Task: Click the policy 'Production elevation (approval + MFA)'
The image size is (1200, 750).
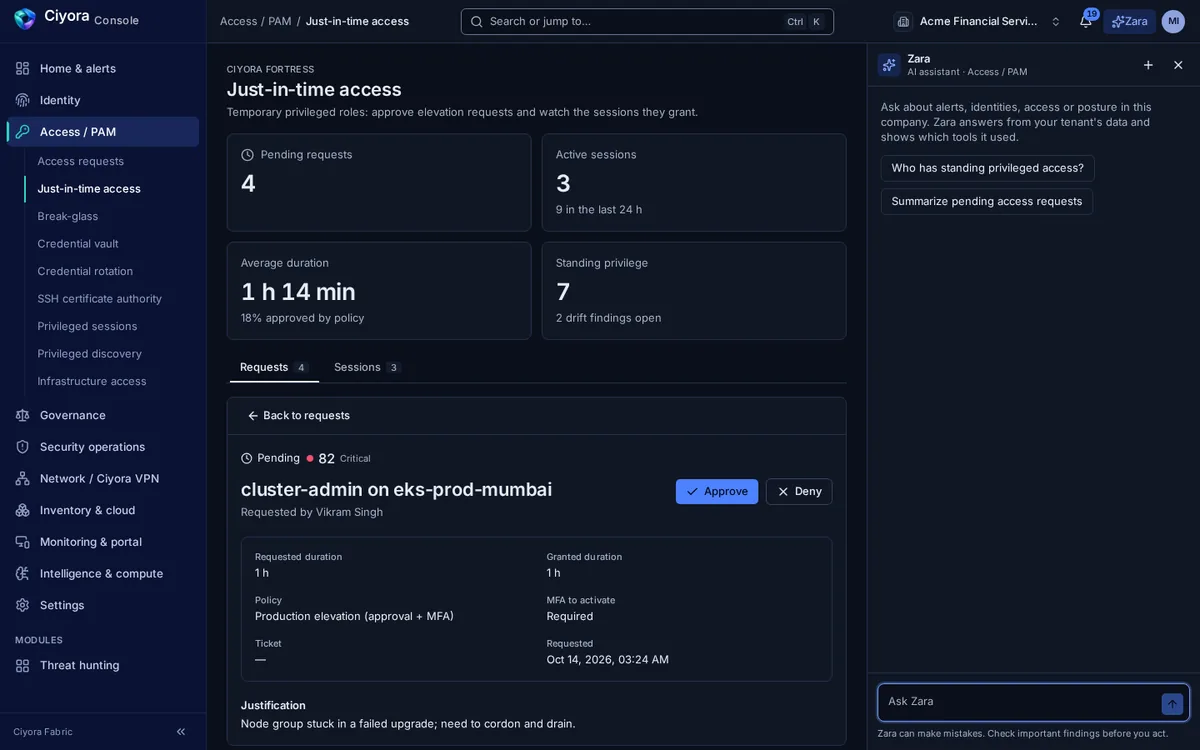Action: point(354,616)
